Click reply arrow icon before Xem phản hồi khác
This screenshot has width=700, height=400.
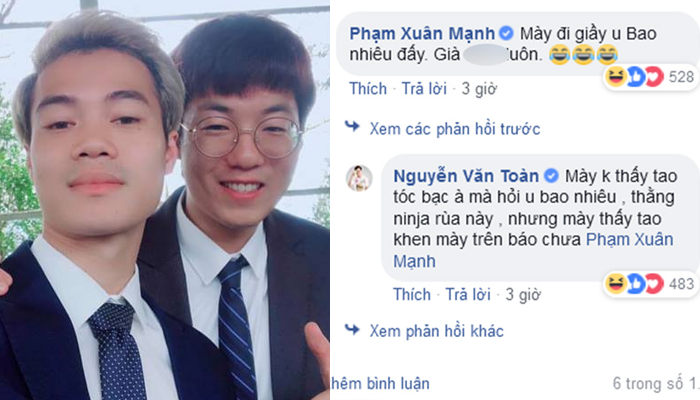tap(352, 329)
